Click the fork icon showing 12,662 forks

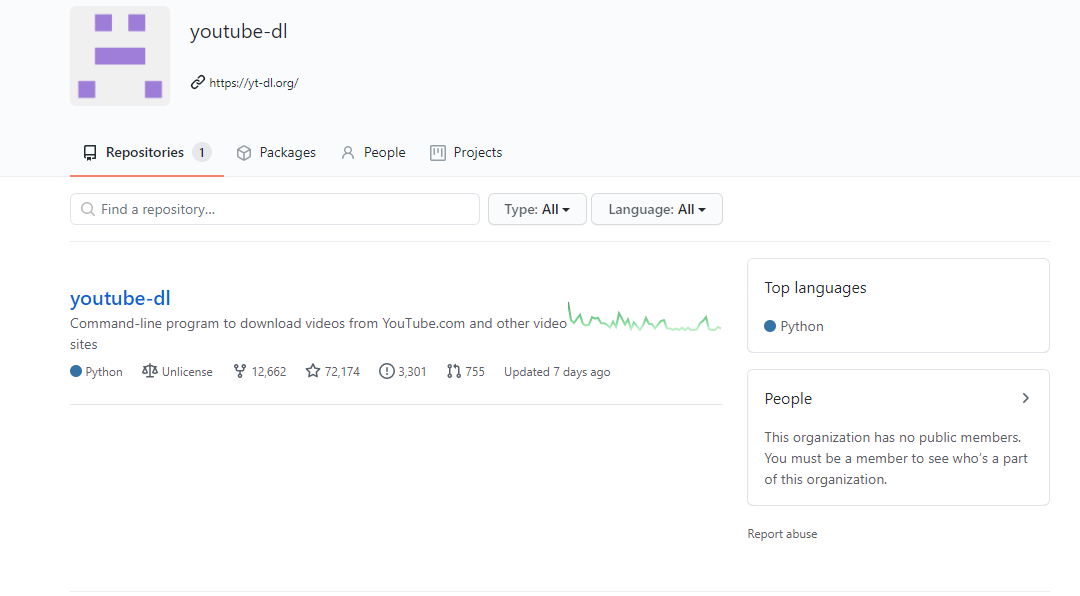pyautogui.click(x=240, y=371)
